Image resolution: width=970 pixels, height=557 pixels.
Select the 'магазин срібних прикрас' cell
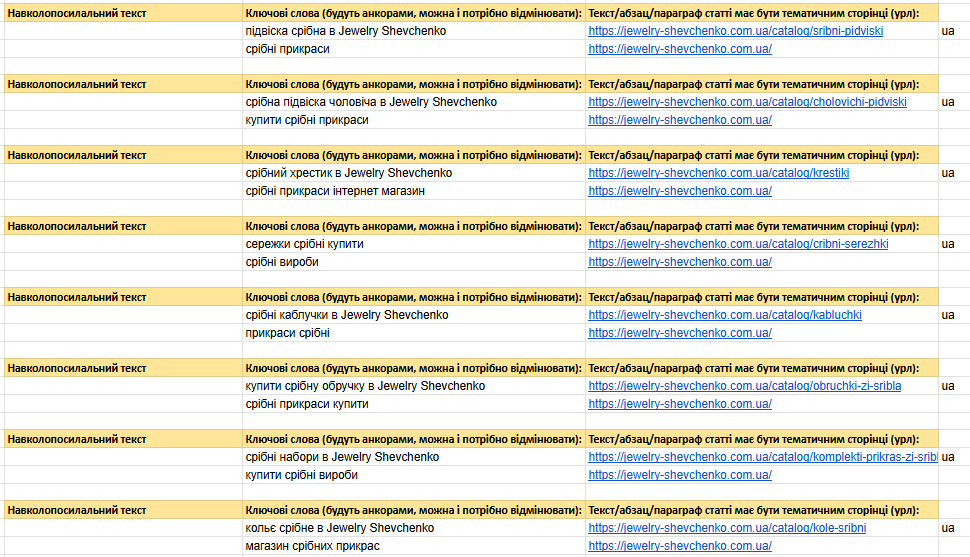(414, 546)
